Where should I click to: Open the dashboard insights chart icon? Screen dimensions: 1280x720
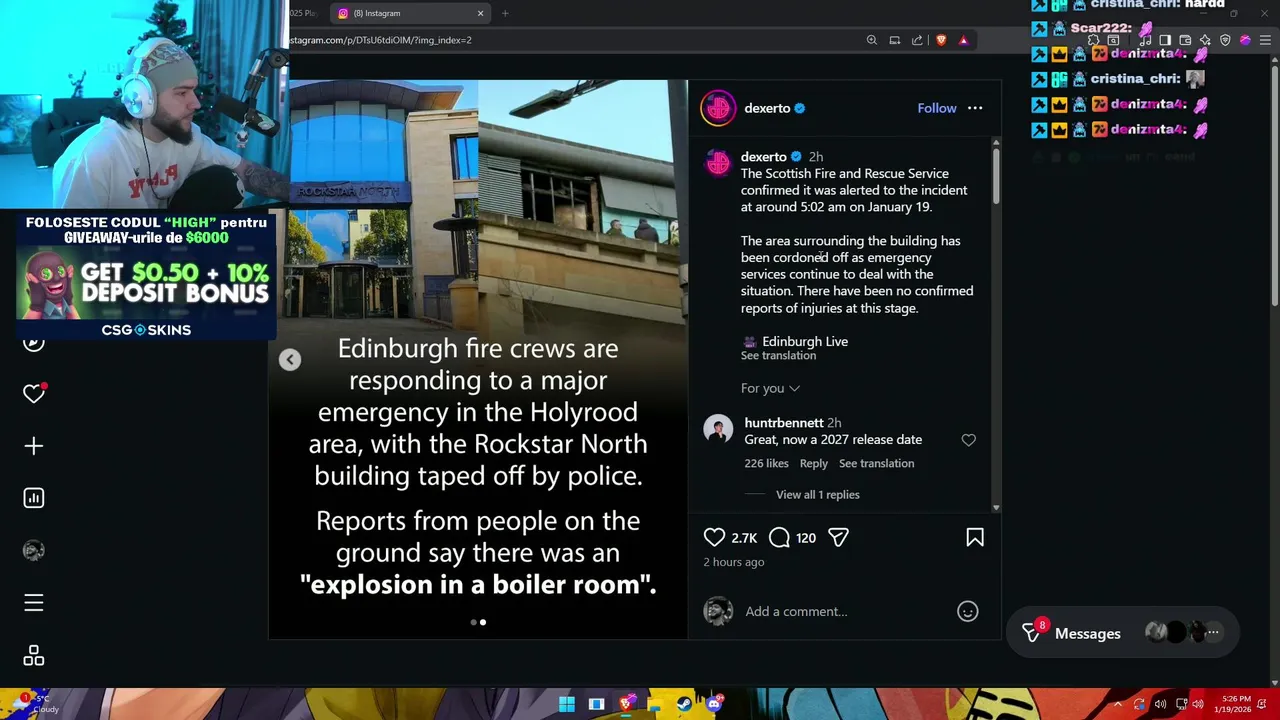pyautogui.click(x=34, y=498)
